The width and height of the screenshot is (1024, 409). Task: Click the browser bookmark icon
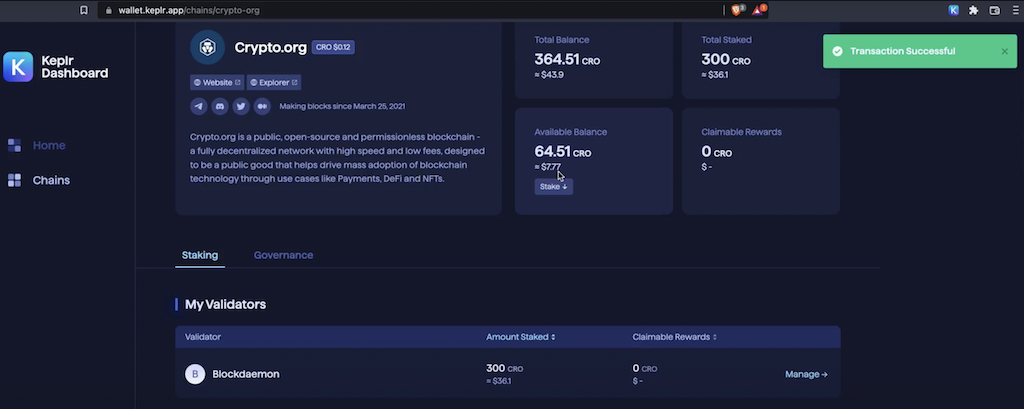(x=84, y=10)
